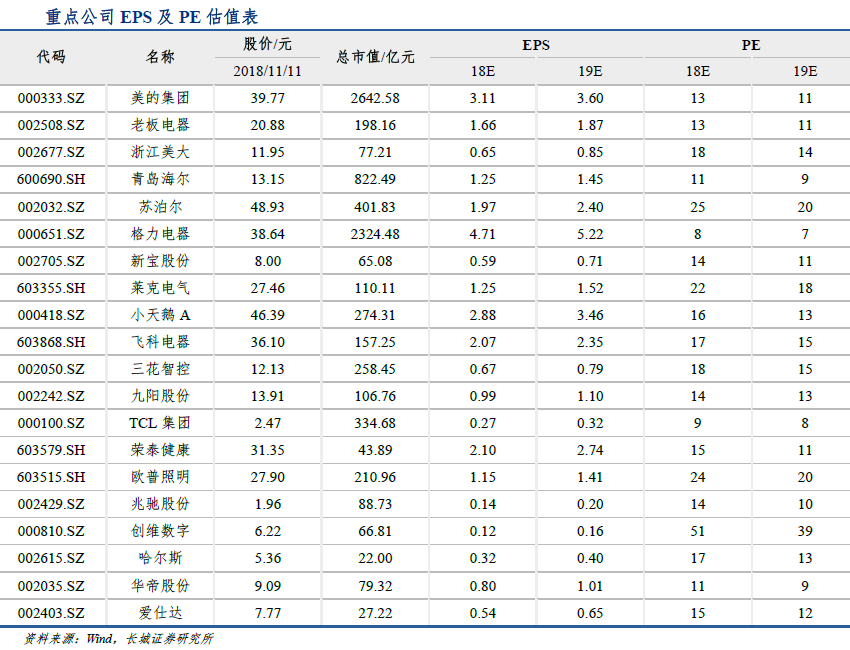Select the EPS group header
Viewport: 850px width, 650px height.
[x=536, y=45]
